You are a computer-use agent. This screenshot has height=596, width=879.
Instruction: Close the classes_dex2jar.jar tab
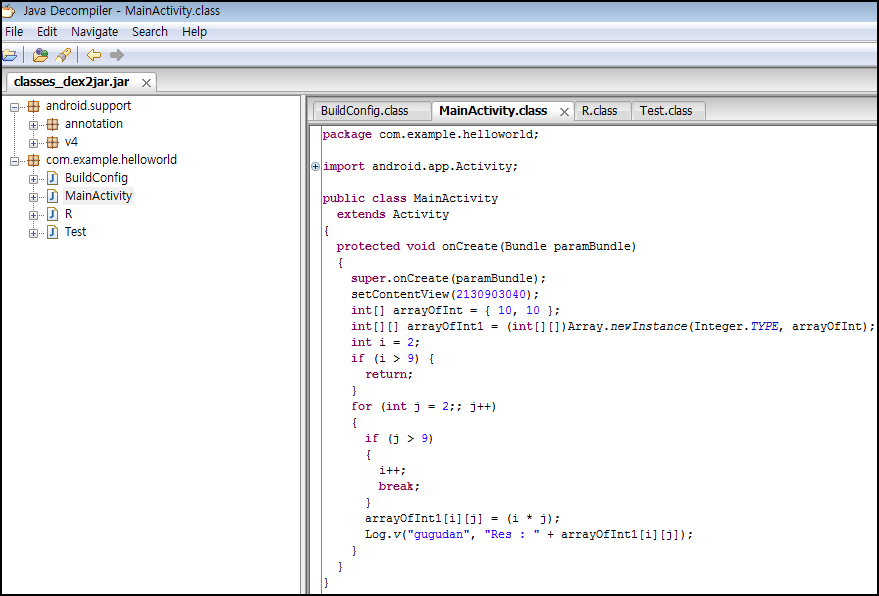click(x=146, y=83)
